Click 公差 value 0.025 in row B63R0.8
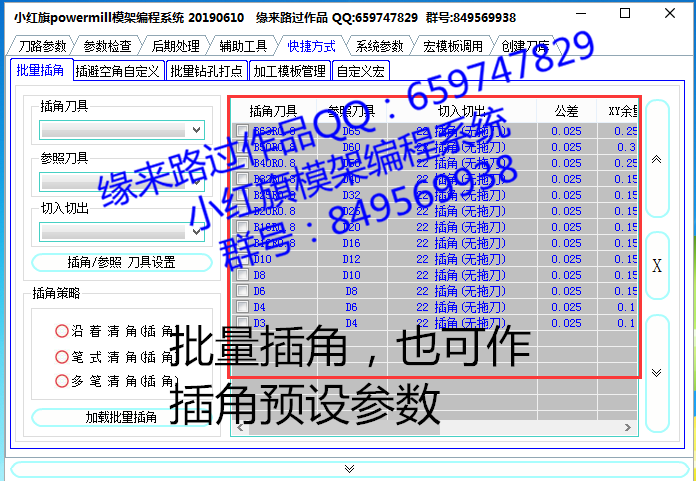 pyautogui.click(x=566, y=131)
